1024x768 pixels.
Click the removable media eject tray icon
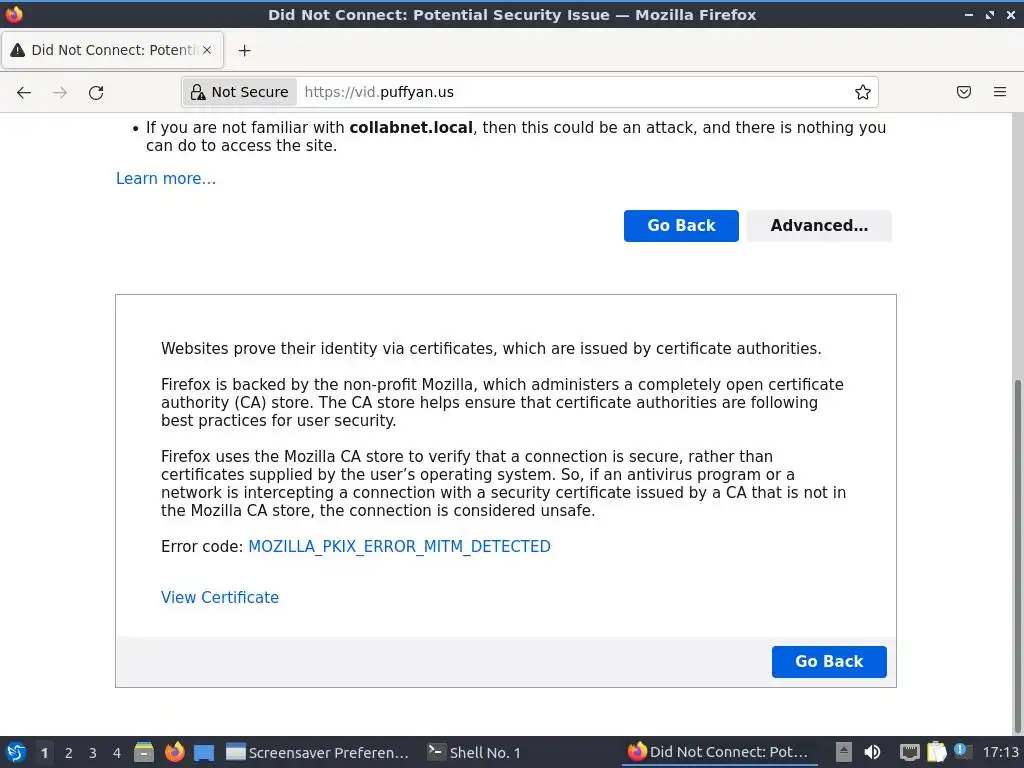(844, 752)
